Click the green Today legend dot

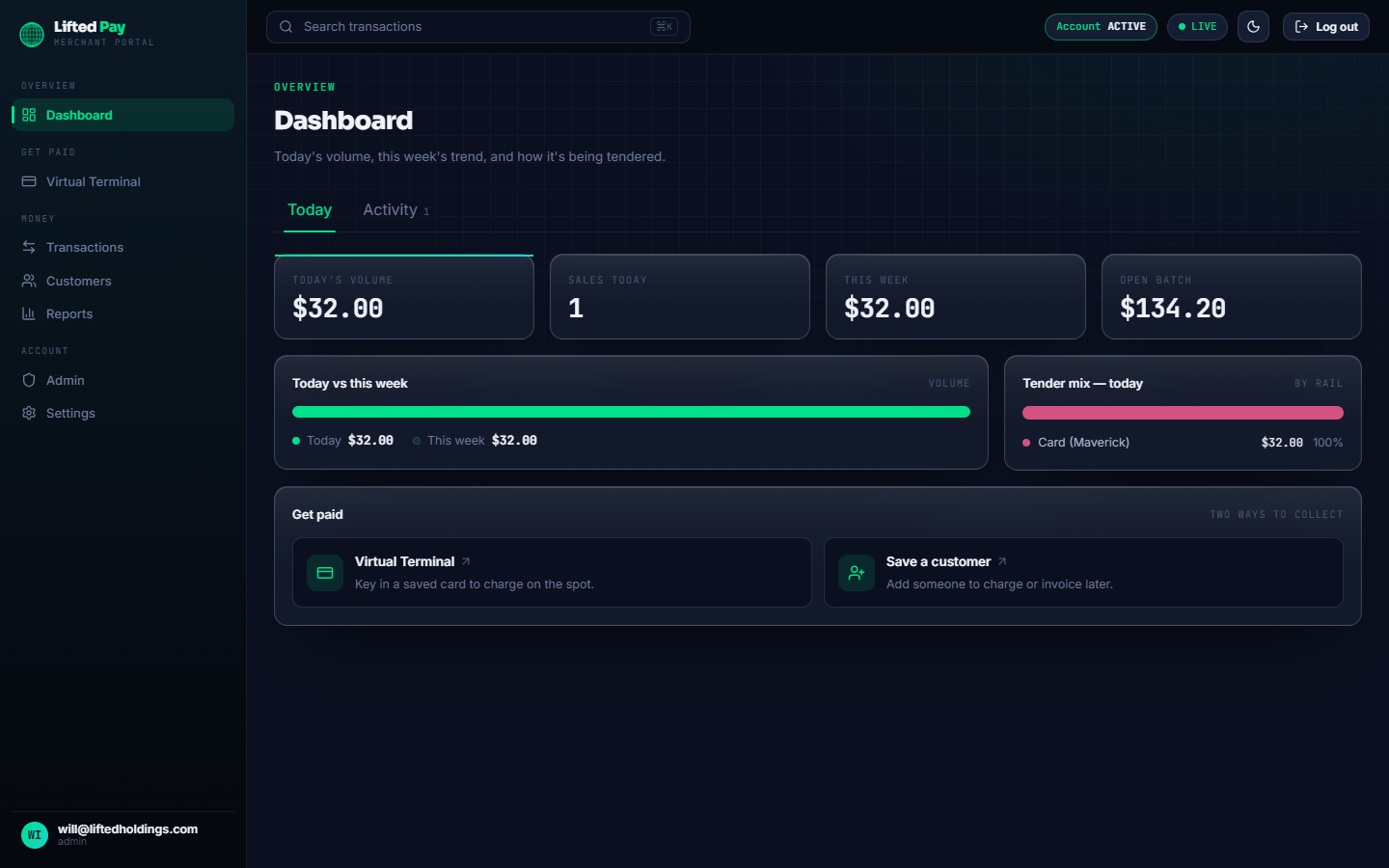(x=296, y=441)
